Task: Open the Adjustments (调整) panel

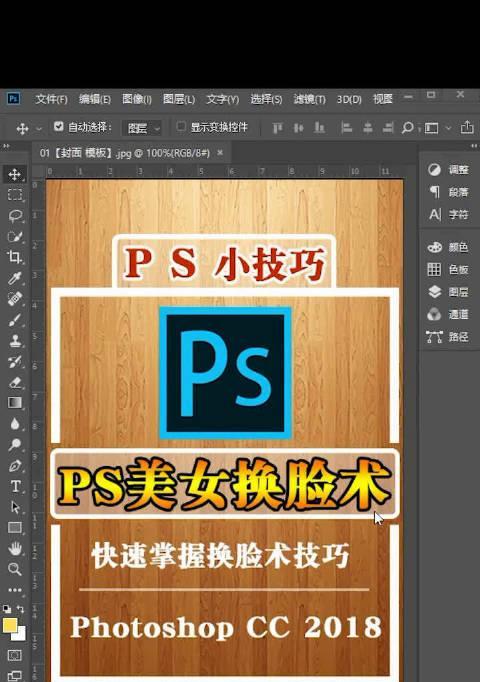Action: coord(448,170)
